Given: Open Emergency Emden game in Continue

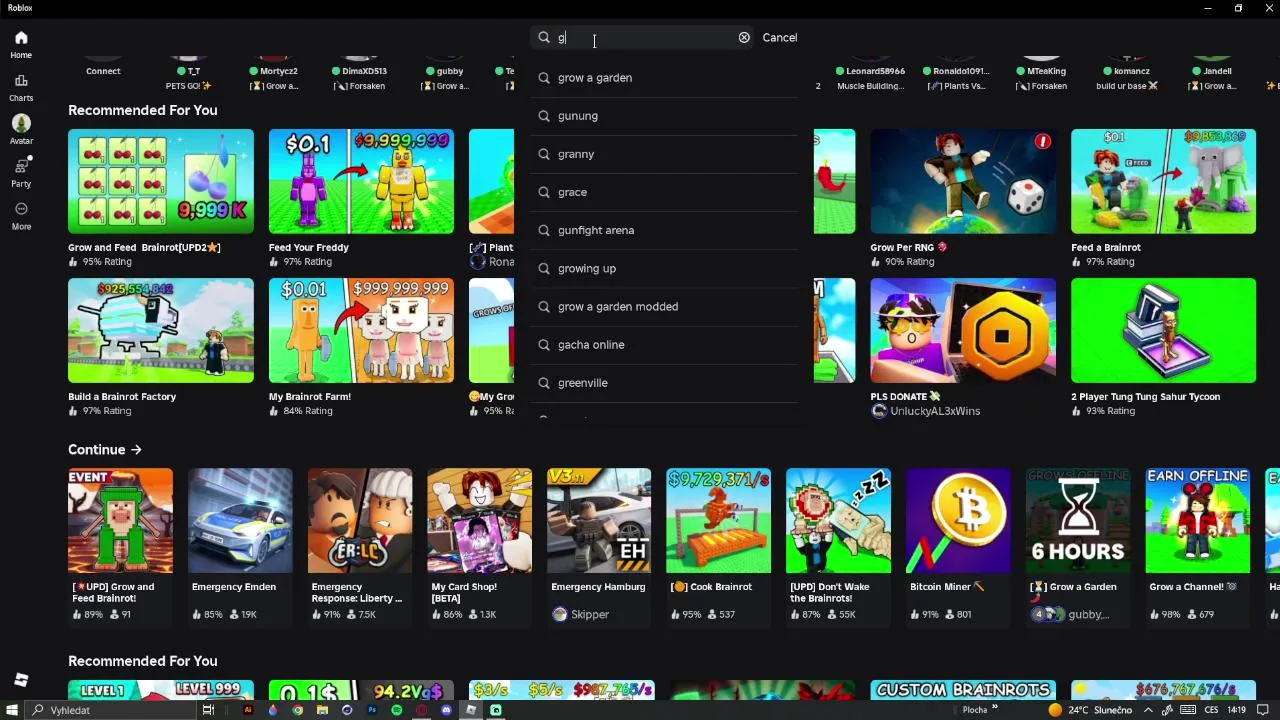Looking at the screenshot, I should [240, 521].
